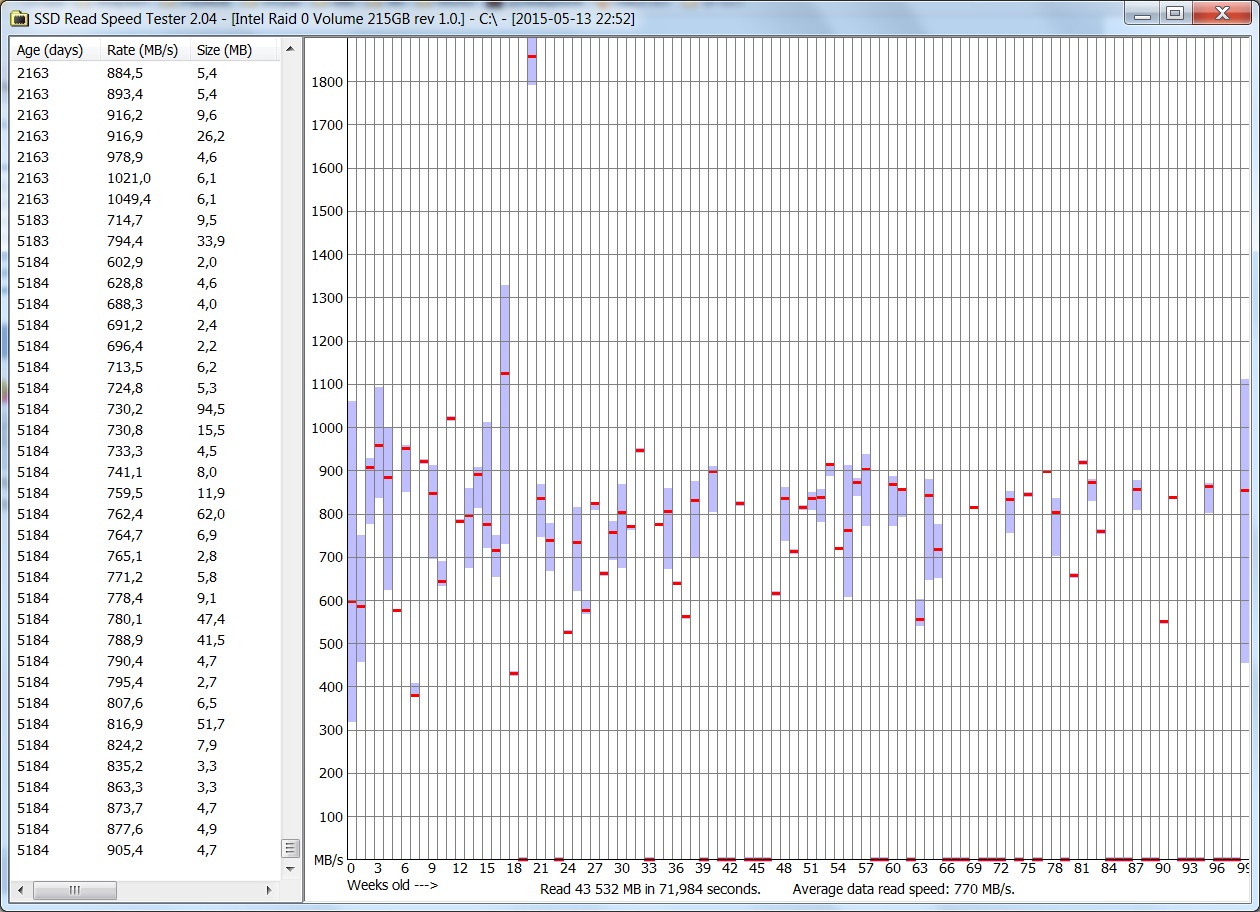Image resolution: width=1260 pixels, height=912 pixels.
Task: Click the week 0 bar in chart
Action: [352, 561]
